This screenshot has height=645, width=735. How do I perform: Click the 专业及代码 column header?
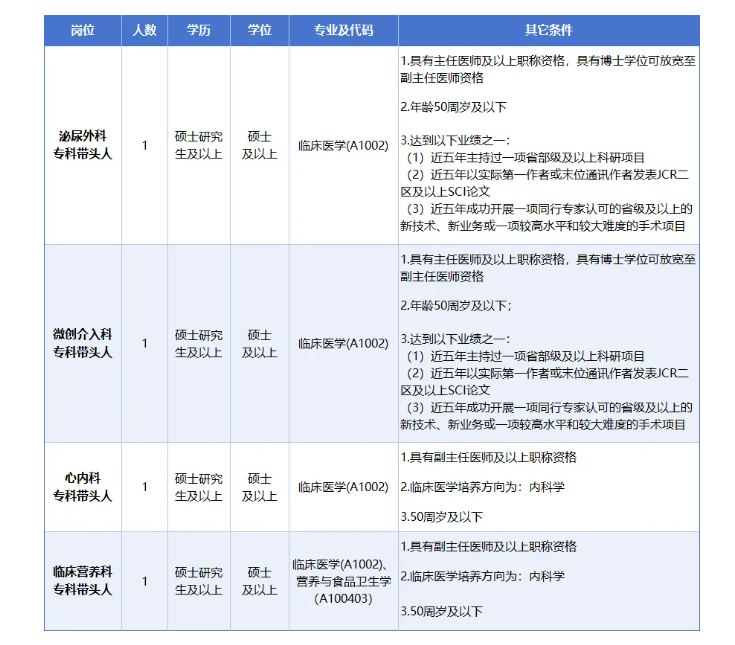pyautogui.click(x=343, y=30)
